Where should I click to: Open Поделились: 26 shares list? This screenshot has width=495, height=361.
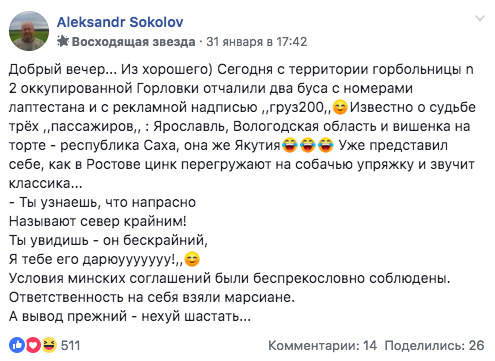(434, 346)
